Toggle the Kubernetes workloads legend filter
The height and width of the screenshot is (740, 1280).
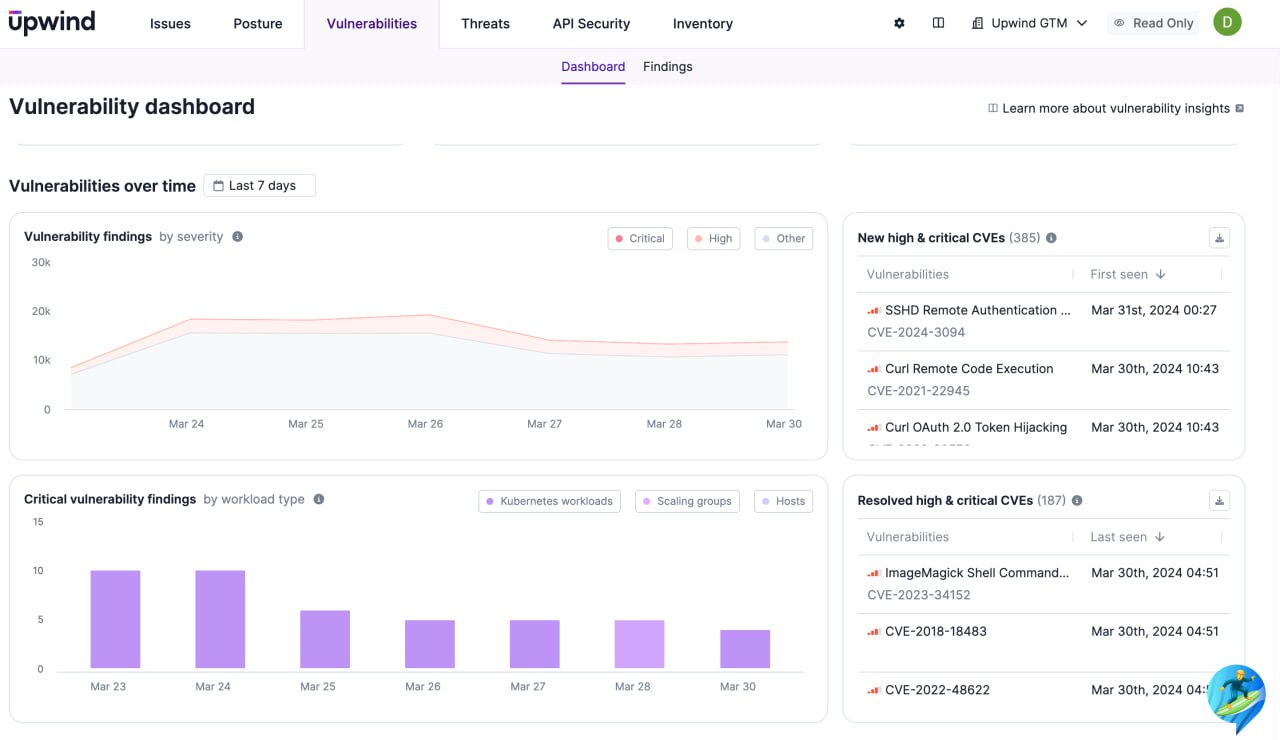pyautogui.click(x=549, y=501)
